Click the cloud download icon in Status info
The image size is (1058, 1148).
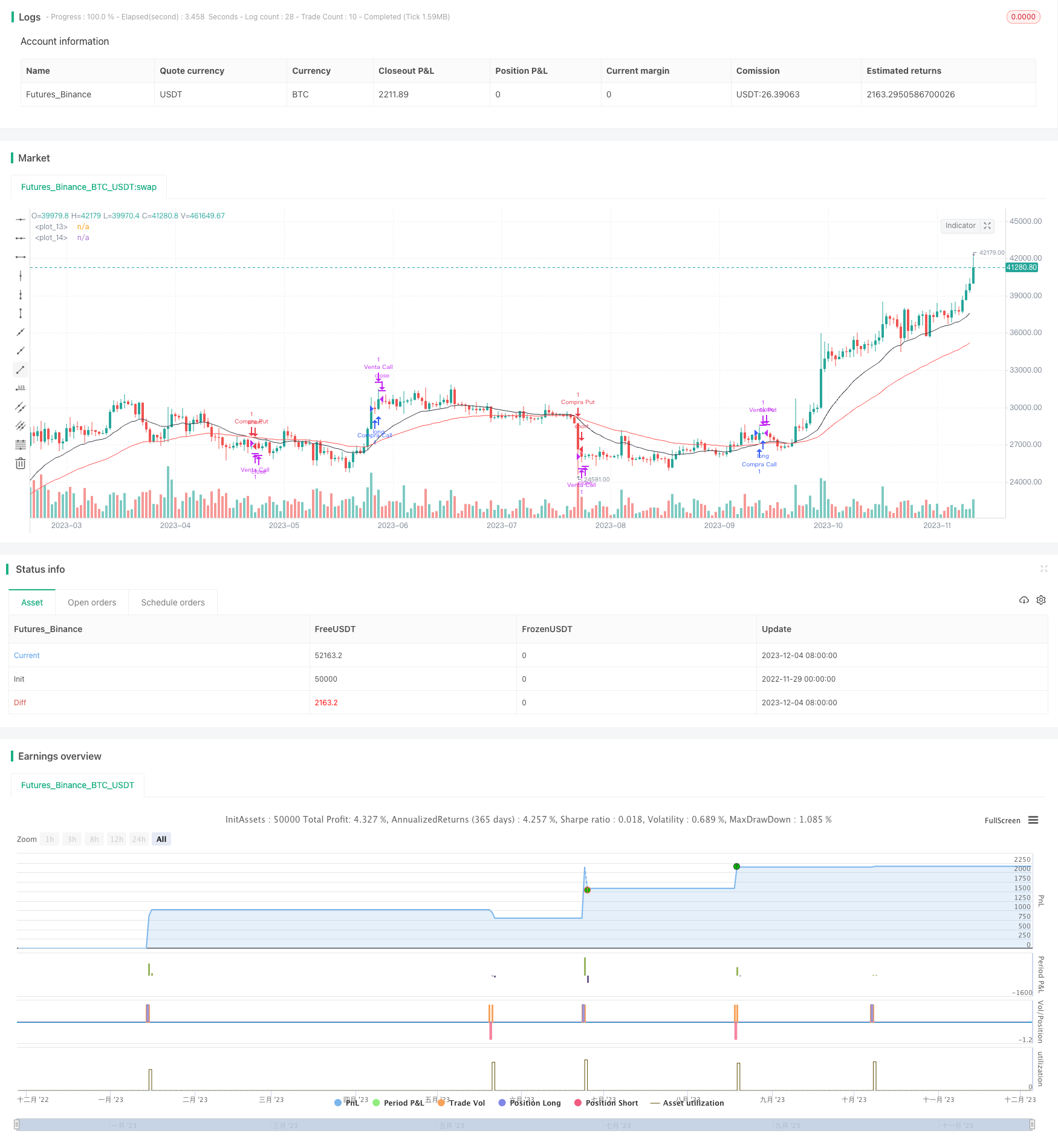click(1024, 600)
